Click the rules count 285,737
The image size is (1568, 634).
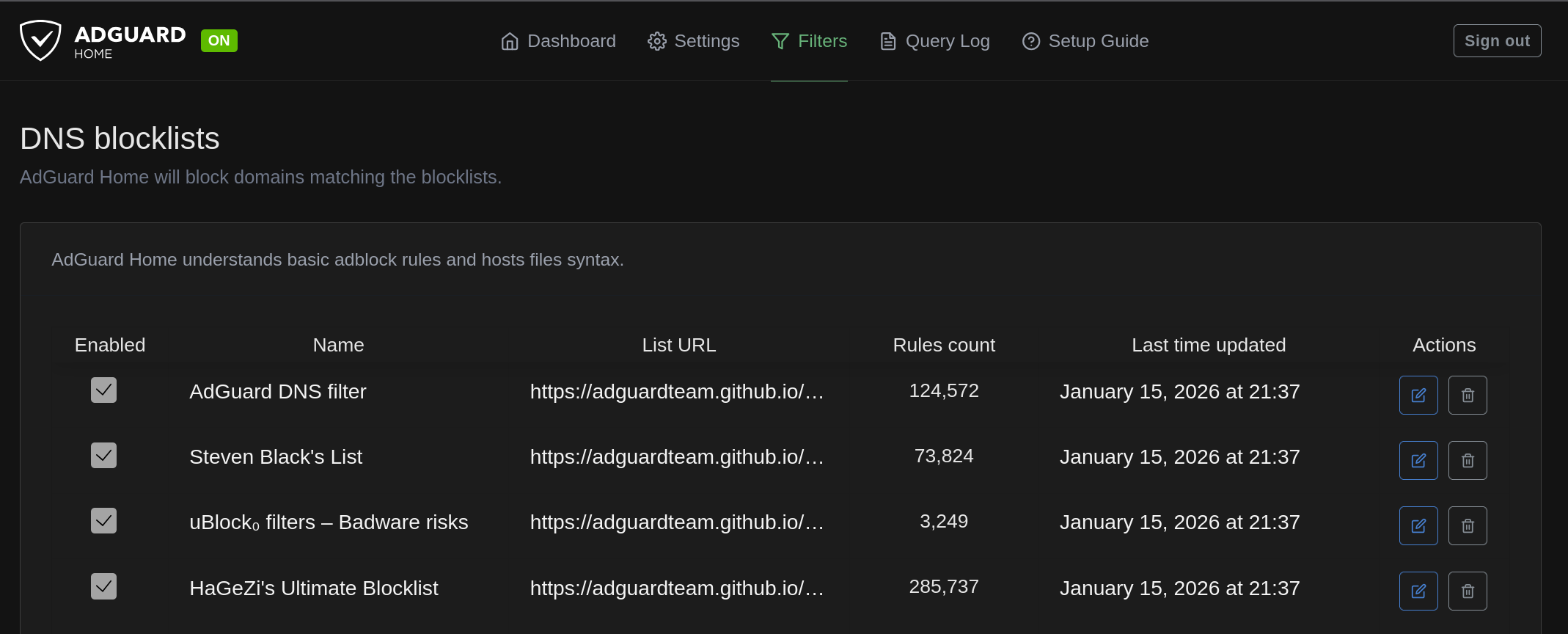(944, 586)
